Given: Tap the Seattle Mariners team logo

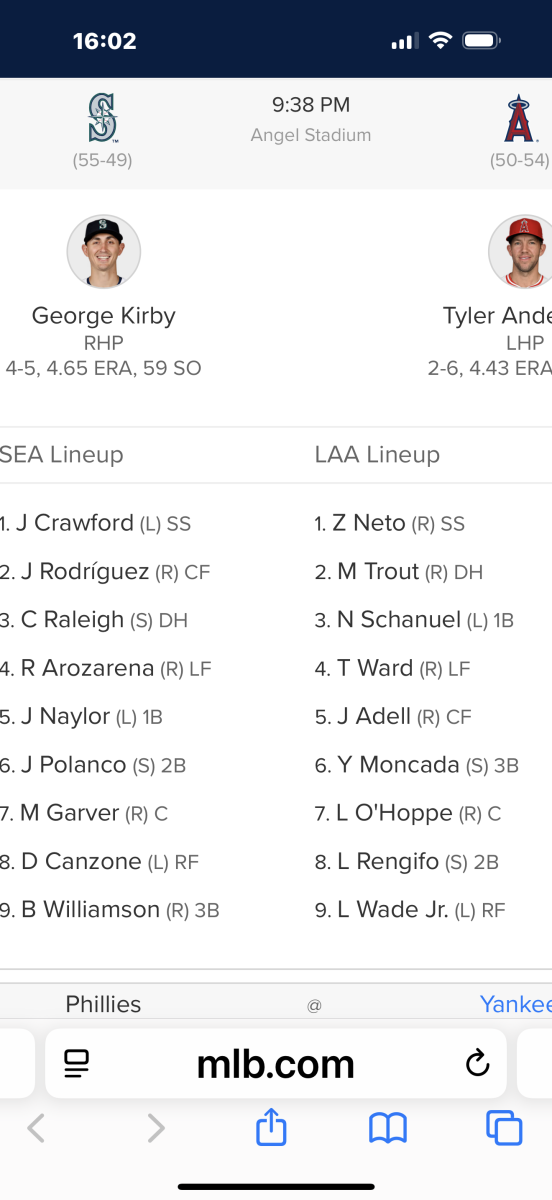Looking at the screenshot, I should coord(102,117).
